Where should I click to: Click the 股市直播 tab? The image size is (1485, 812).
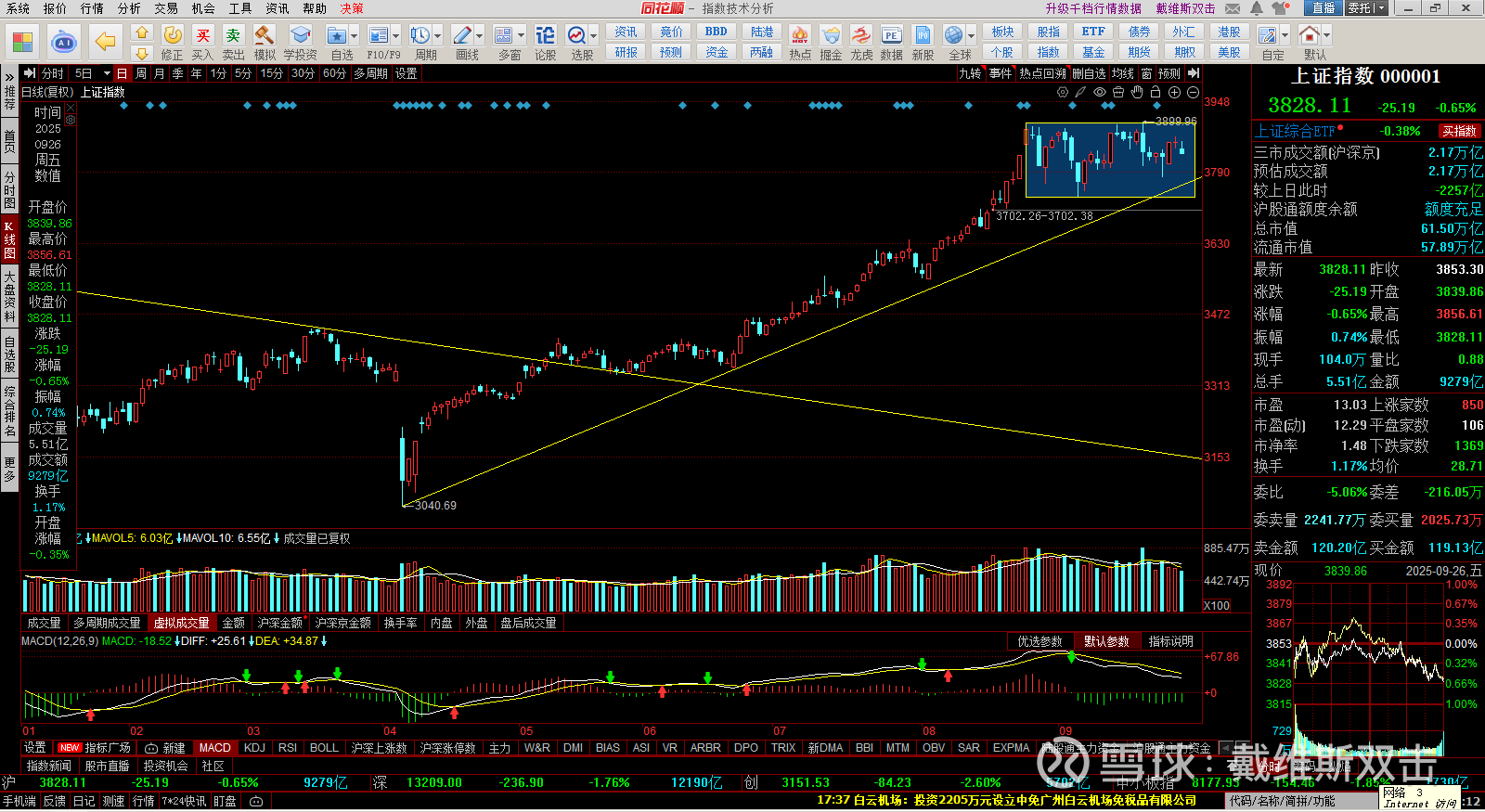tap(107, 766)
